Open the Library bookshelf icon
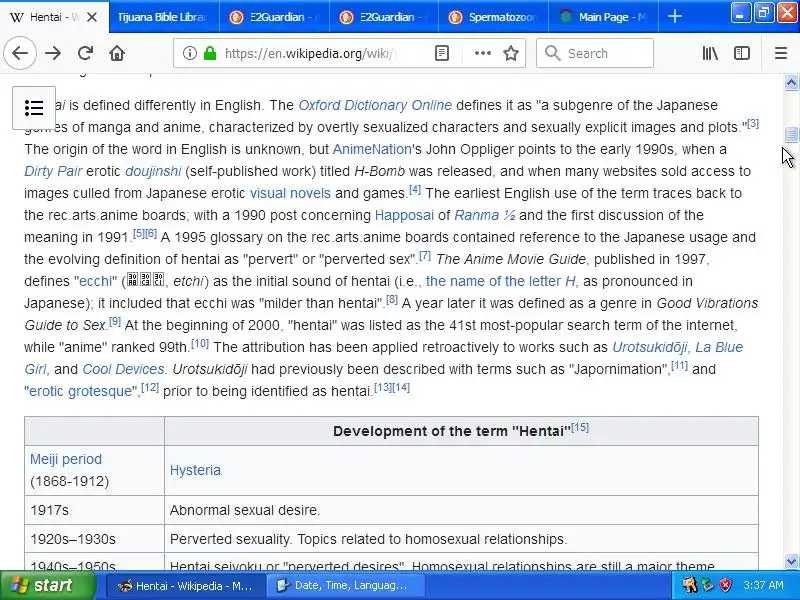The width and height of the screenshot is (800, 600). point(710,53)
